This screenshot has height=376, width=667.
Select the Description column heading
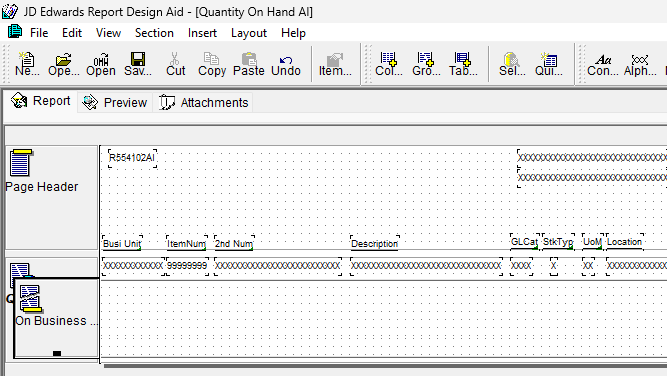click(x=374, y=244)
